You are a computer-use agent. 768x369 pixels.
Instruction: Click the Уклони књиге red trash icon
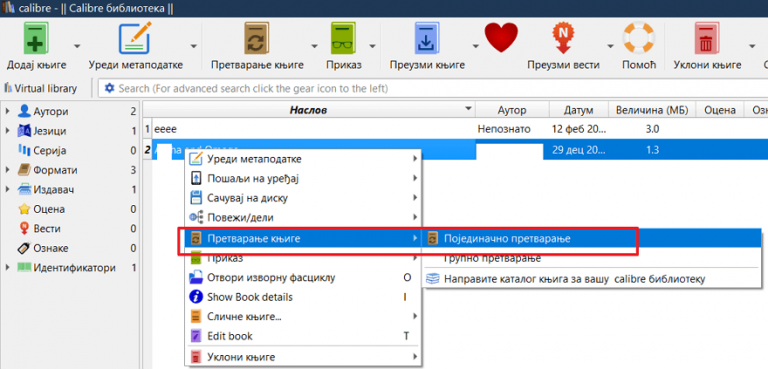pos(706,38)
